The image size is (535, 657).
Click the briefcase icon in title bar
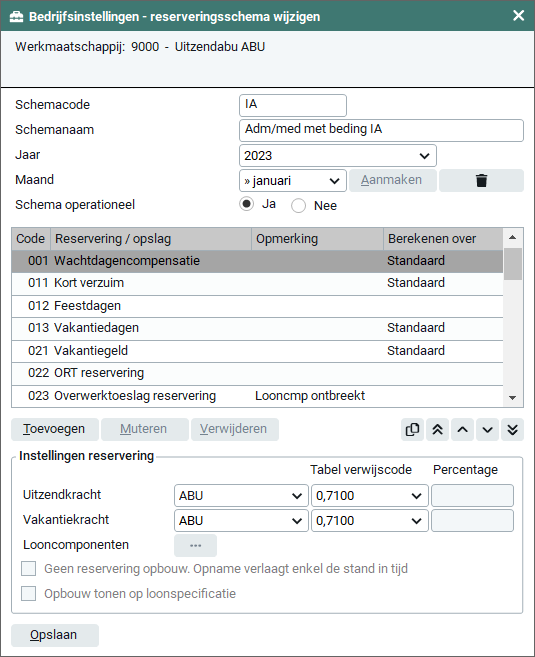(16, 17)
